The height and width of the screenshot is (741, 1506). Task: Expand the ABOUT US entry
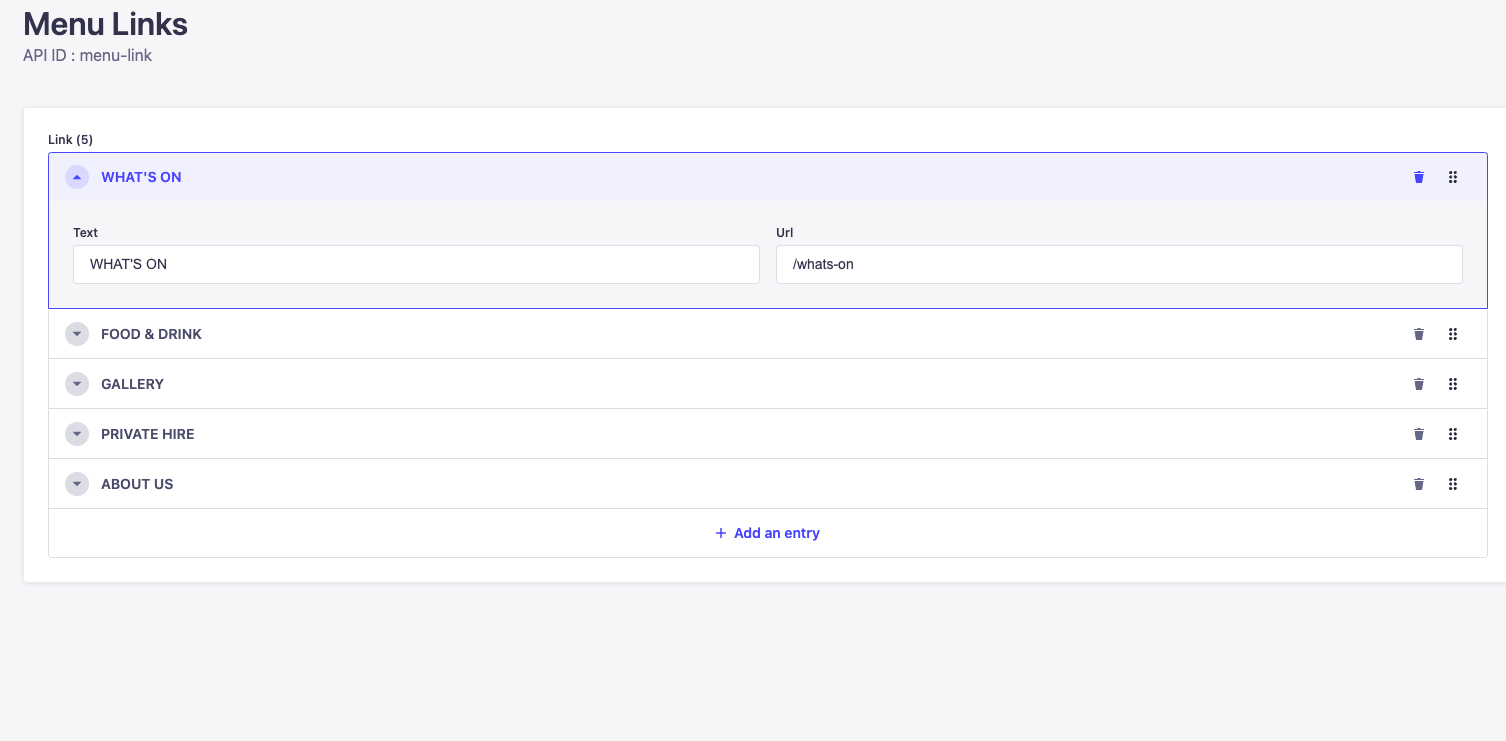click(x=77, y=484)
